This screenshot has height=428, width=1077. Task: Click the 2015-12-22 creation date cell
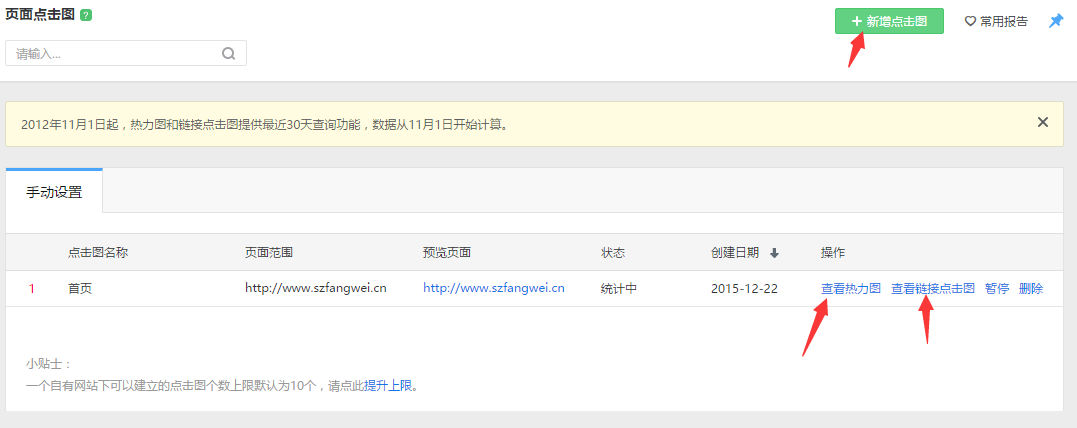[x=744, y=289]
